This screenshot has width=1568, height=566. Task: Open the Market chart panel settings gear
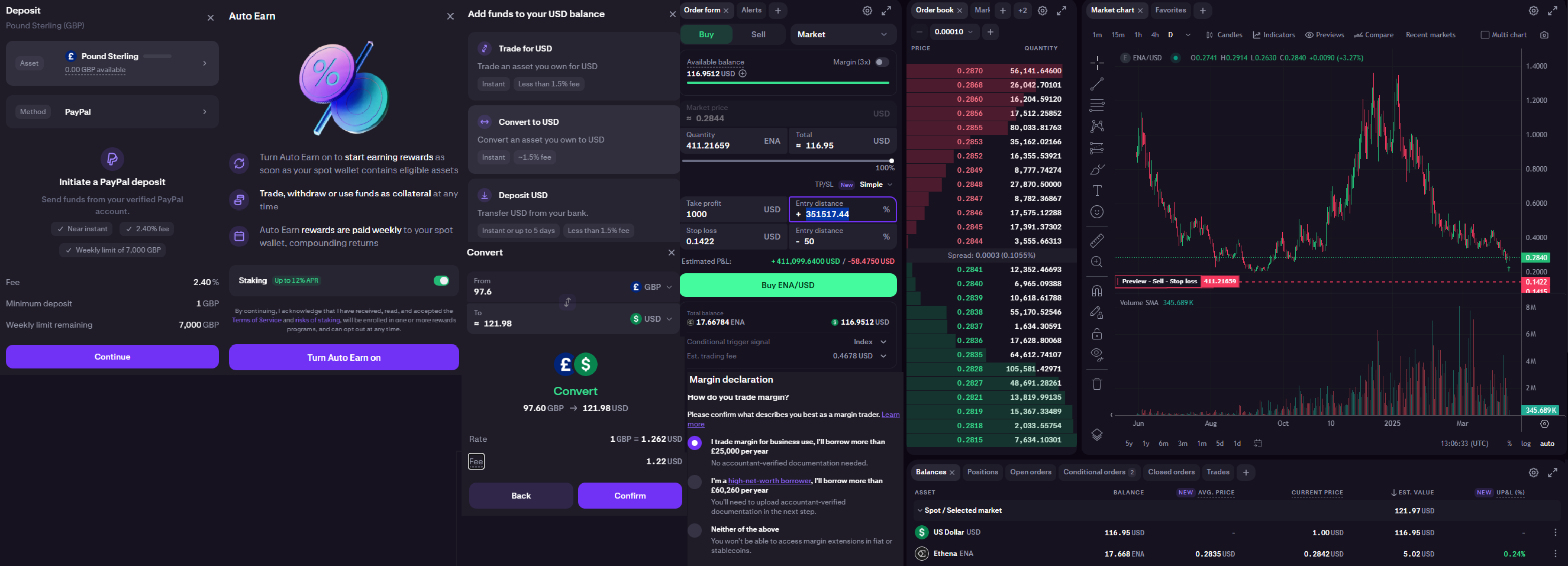pos(1534,10)
